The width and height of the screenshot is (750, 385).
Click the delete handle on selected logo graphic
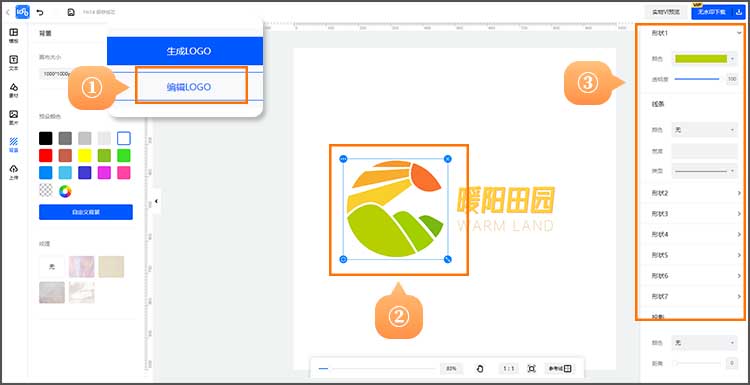pos(448,159)
